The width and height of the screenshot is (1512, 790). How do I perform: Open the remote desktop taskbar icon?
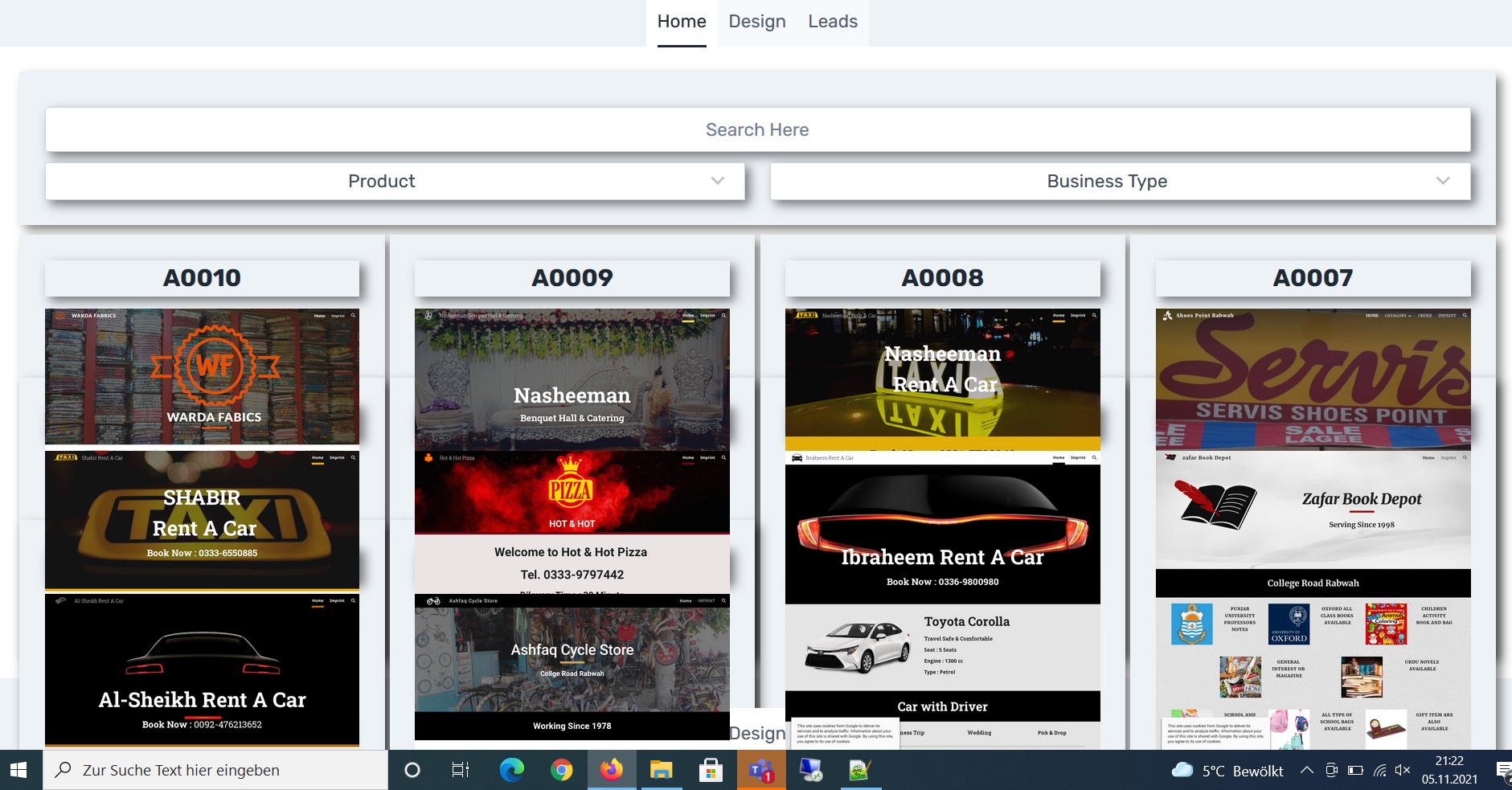(x=810, y=770)
